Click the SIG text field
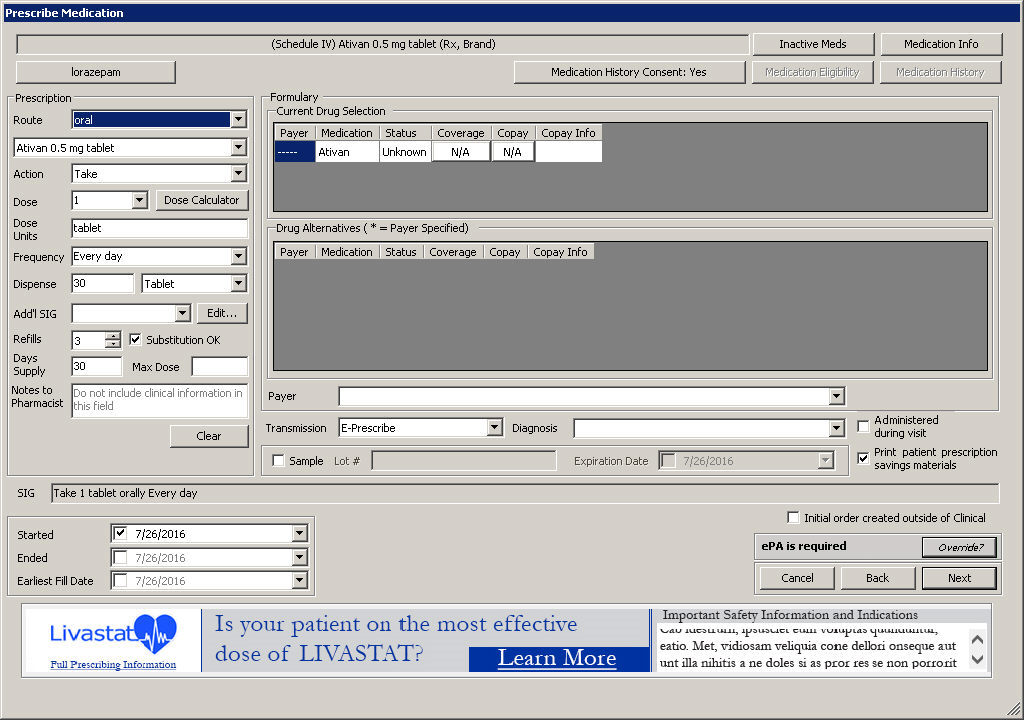1024x720 pixels. pyautogui.click(x=525, y=493)
